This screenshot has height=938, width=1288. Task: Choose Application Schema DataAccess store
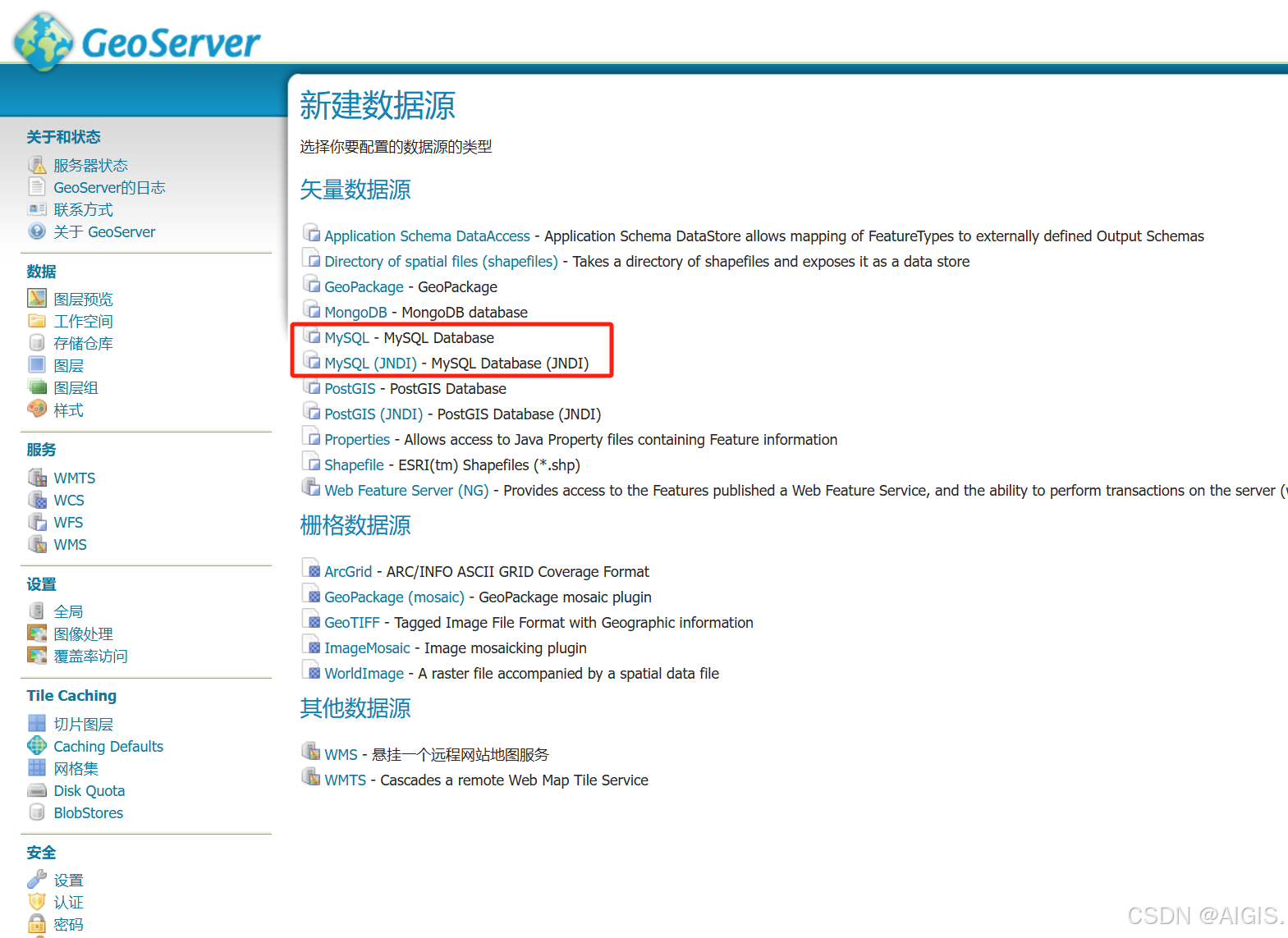tap(427, 236)
